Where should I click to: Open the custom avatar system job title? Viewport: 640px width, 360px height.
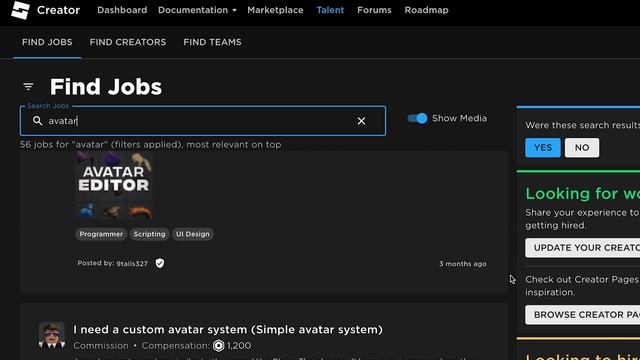[x=228, y=329]
